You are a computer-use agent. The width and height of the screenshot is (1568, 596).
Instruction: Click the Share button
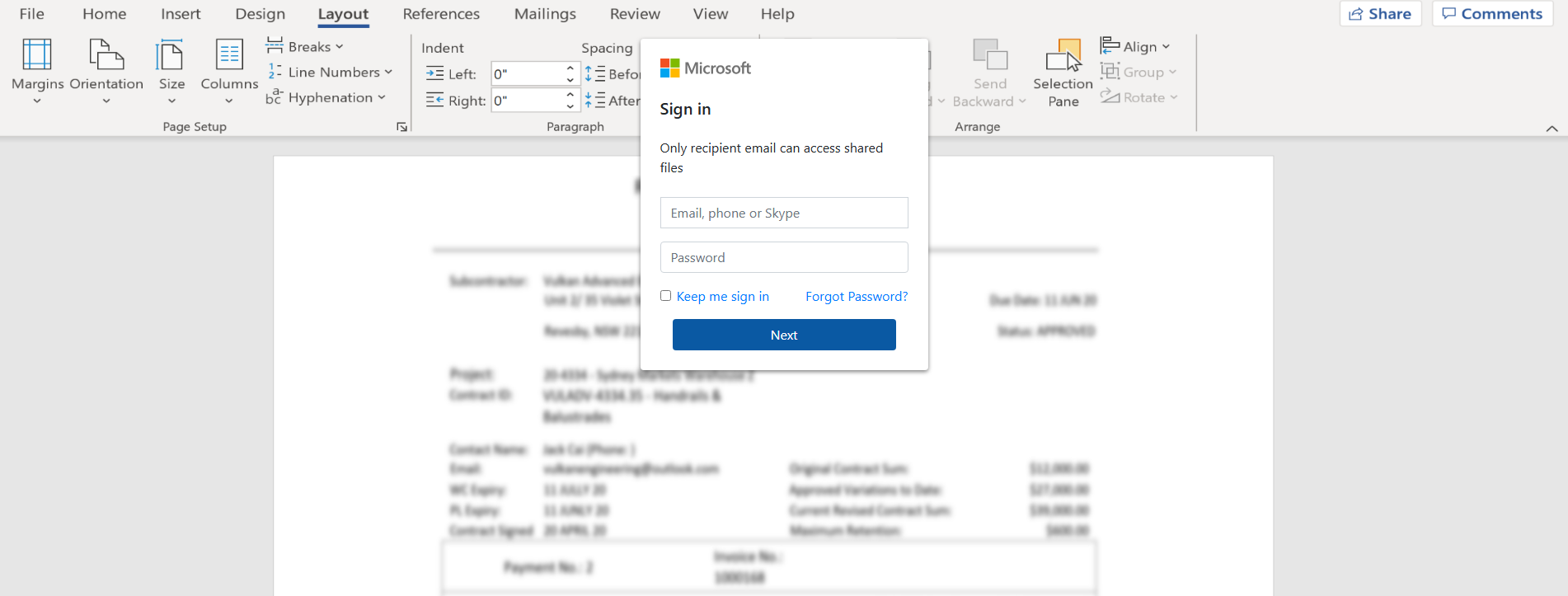tap(1381, 14)
